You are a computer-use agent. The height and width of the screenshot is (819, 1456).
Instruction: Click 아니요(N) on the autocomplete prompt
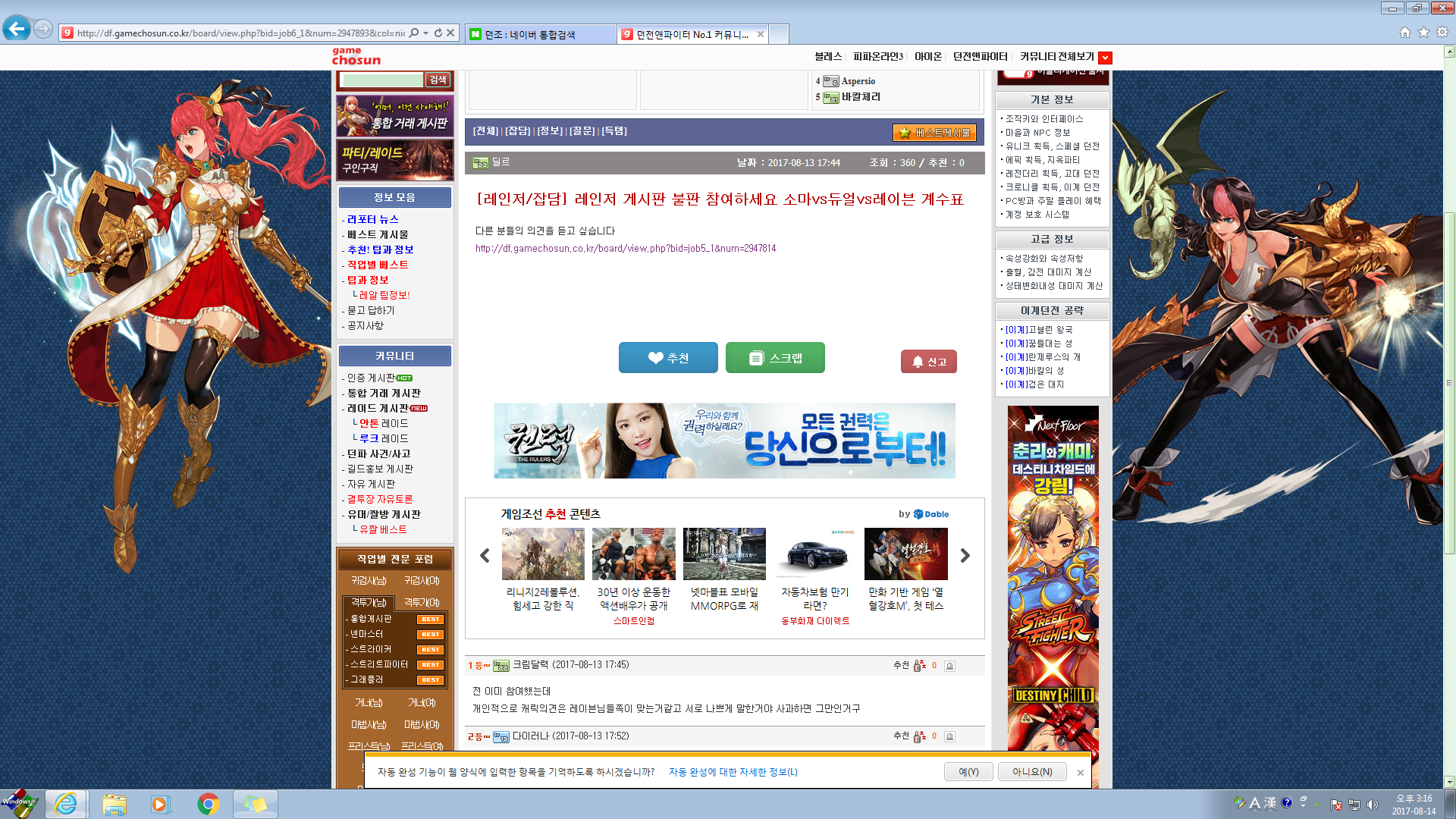click(x=1031, y=772)
